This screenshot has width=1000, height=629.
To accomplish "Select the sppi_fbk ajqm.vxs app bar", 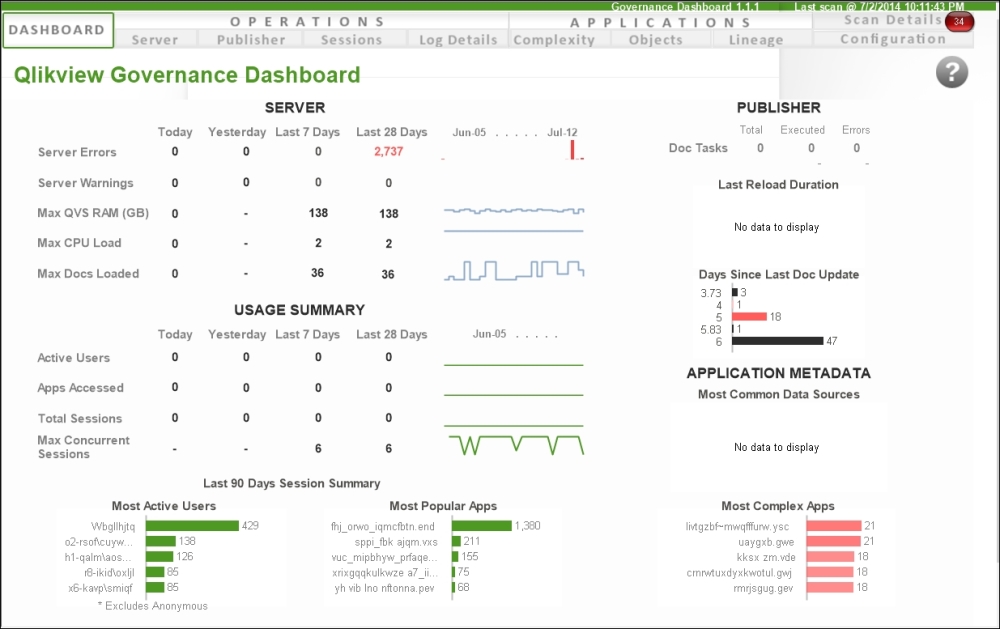I will click(x=457, y=541).
